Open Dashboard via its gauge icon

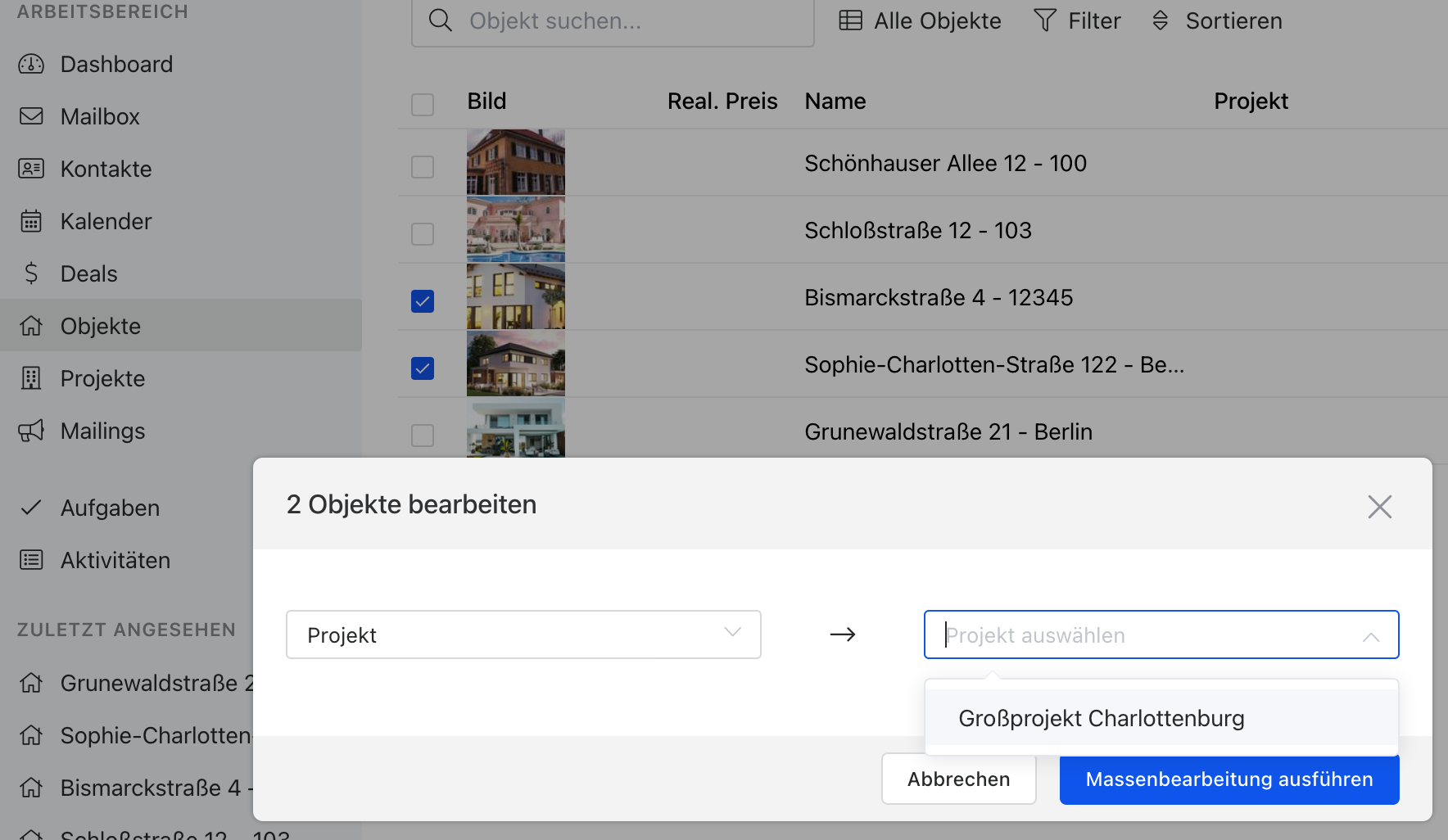pos(31,64)
